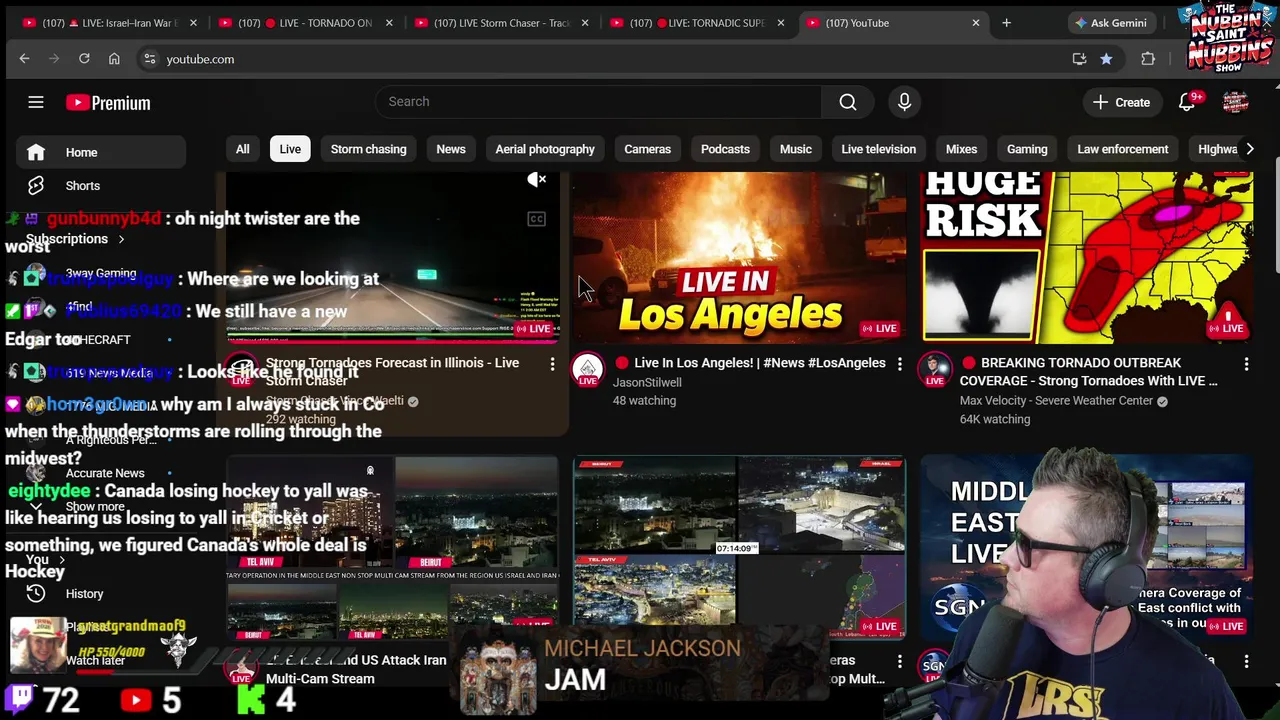Open options for Strong Tornadoes Forecast video
The image size is (1280, 720).
(552, 364)
